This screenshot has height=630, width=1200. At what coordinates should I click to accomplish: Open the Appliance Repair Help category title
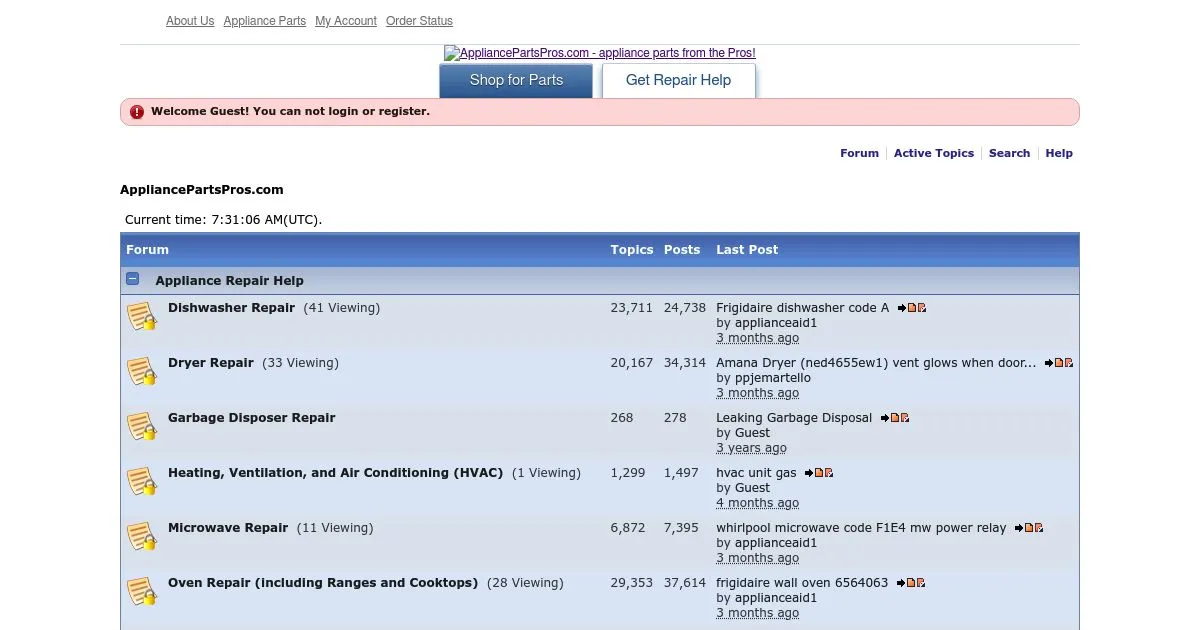tap(230, 281)
